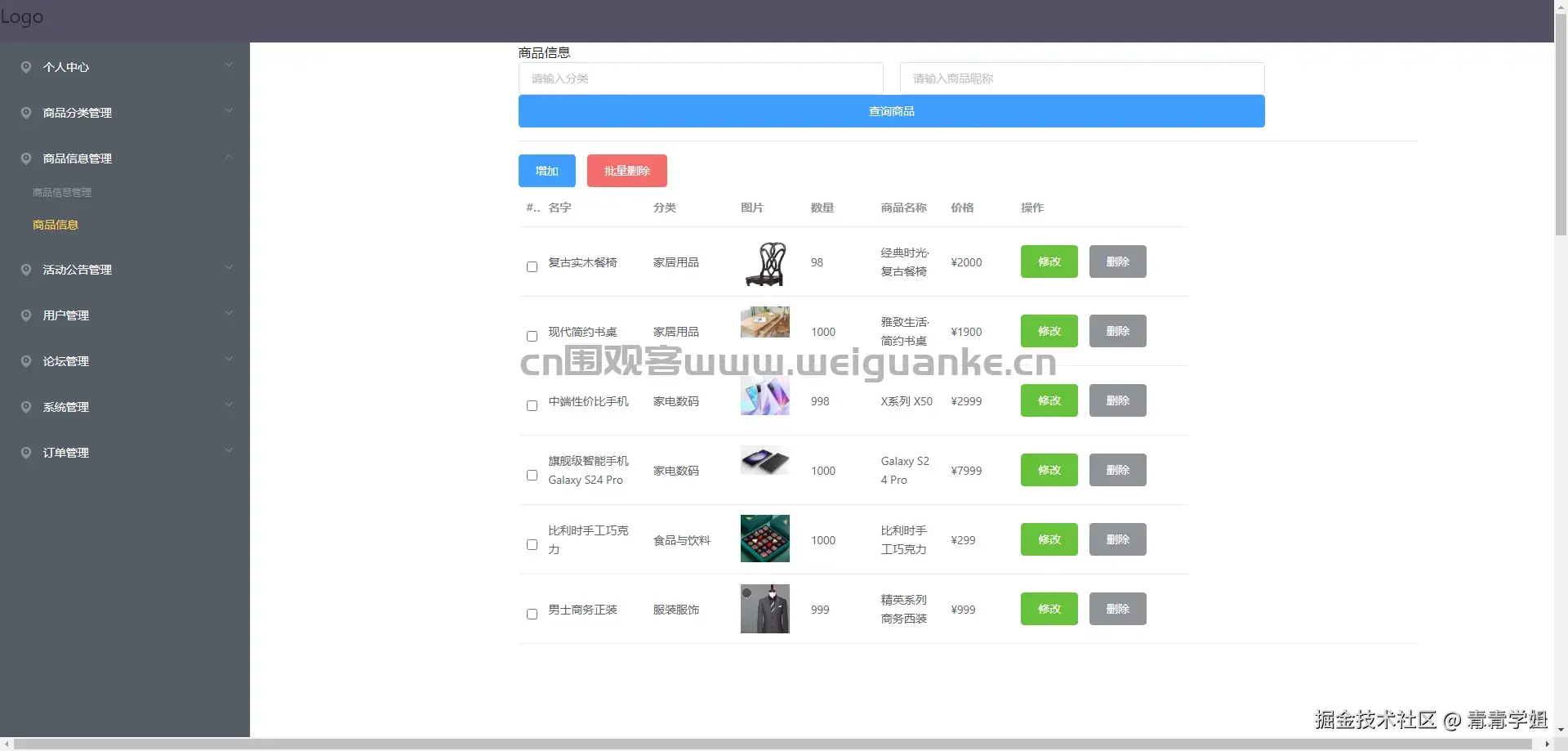Image resolution: width=1568 pixels, height=751 pixels.
Task: Open the 个人中心 sidebar menu
Action: (125, 67)
